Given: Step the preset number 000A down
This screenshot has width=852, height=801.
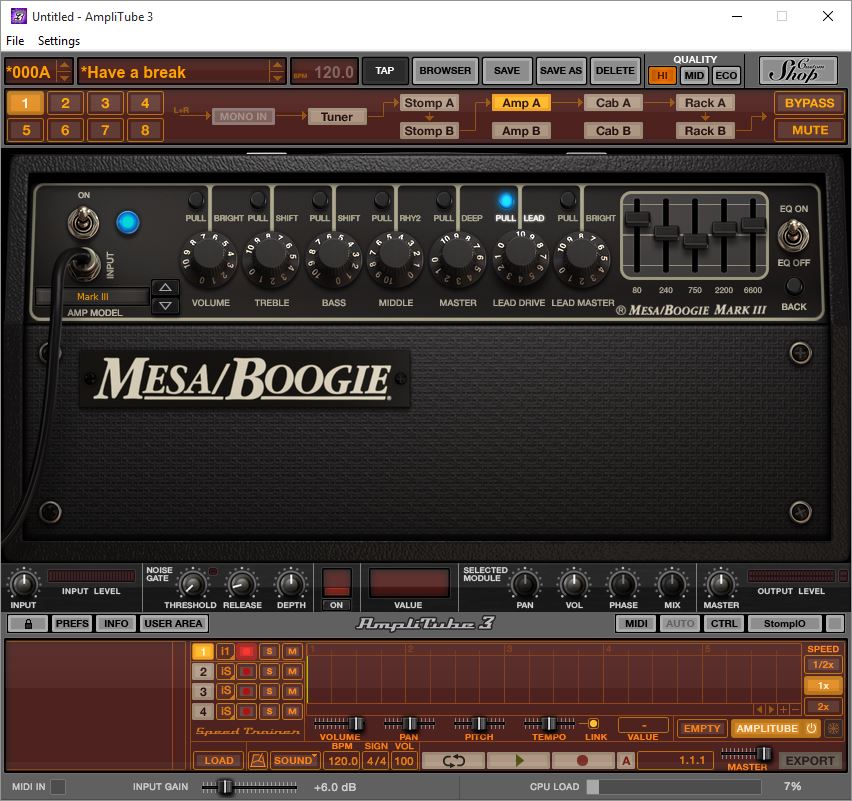Looking at the screenshot, I should click(65, 78).
